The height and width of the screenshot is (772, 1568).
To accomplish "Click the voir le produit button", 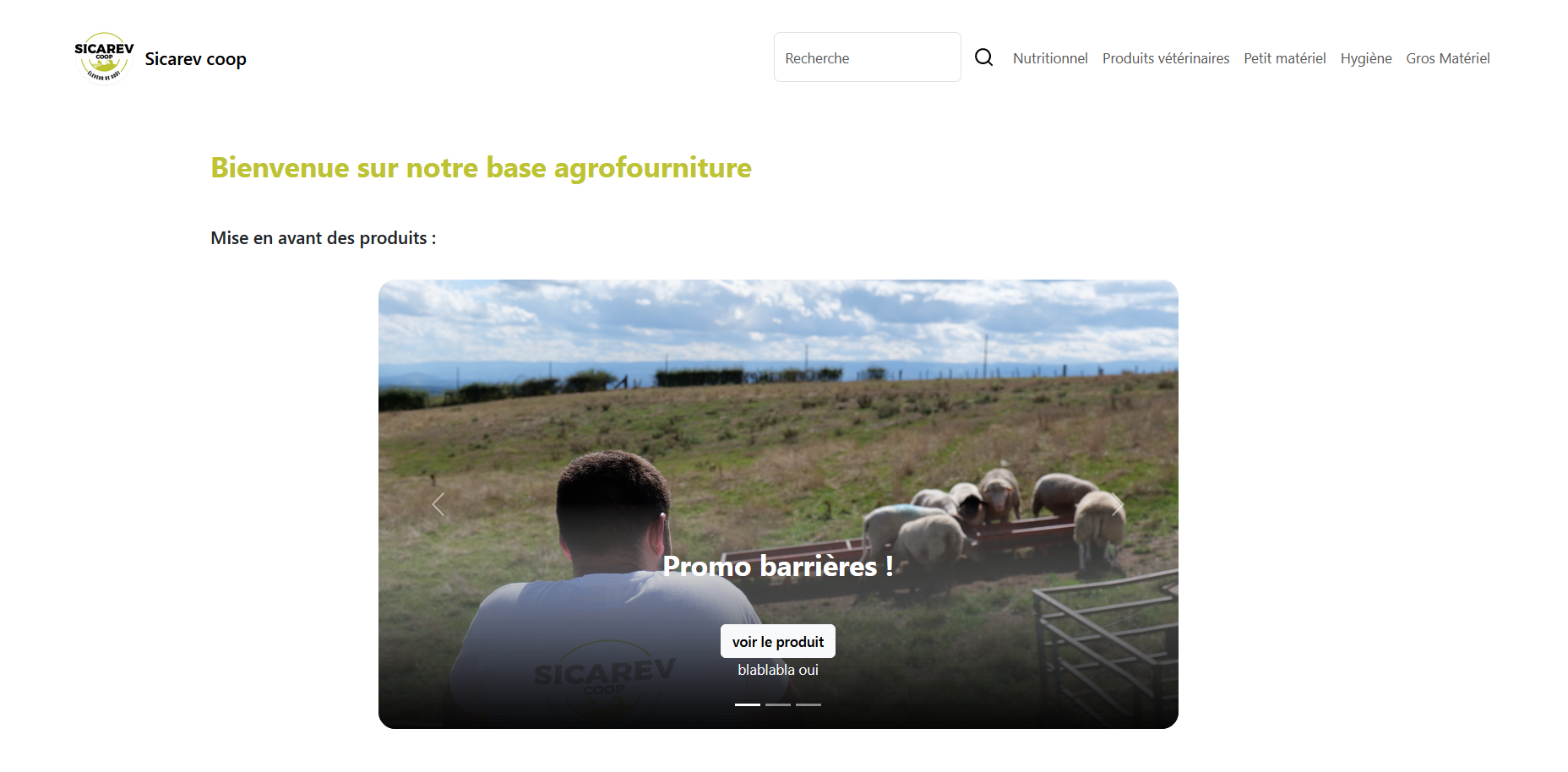I will 778,641.
